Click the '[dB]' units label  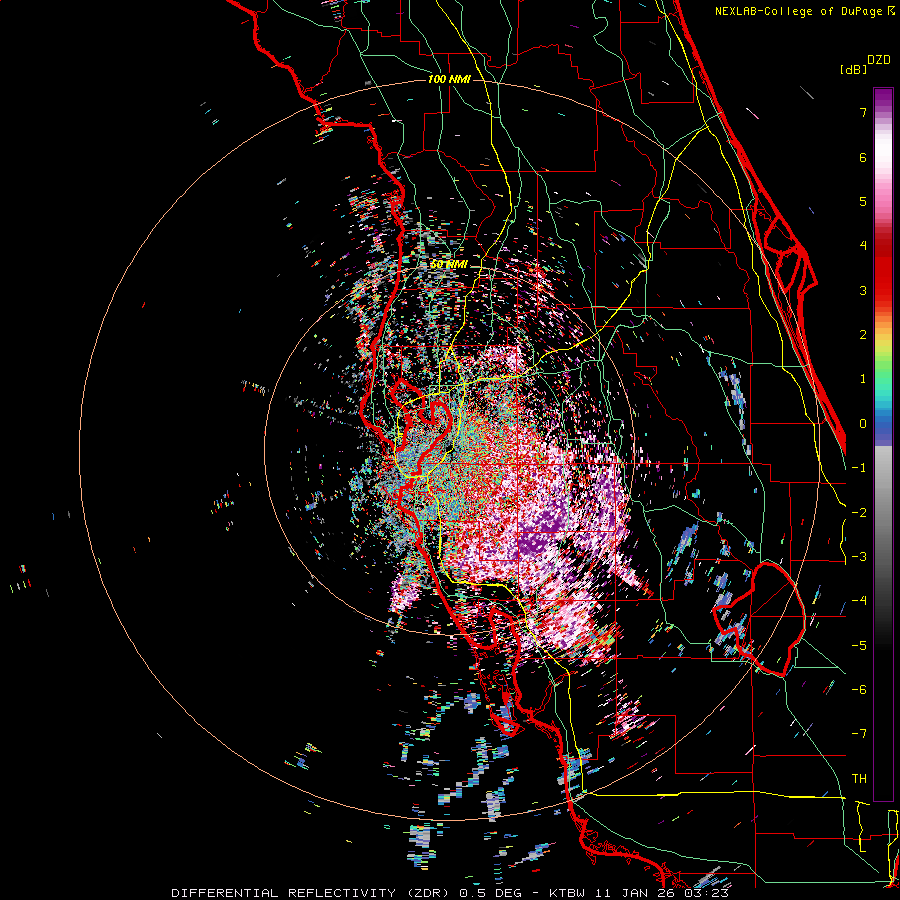pos(854,69)
